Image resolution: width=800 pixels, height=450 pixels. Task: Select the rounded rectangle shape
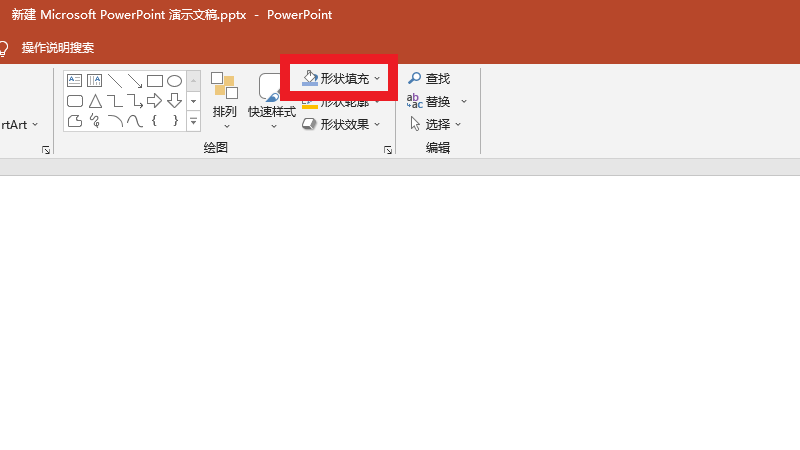coord(75,101)
